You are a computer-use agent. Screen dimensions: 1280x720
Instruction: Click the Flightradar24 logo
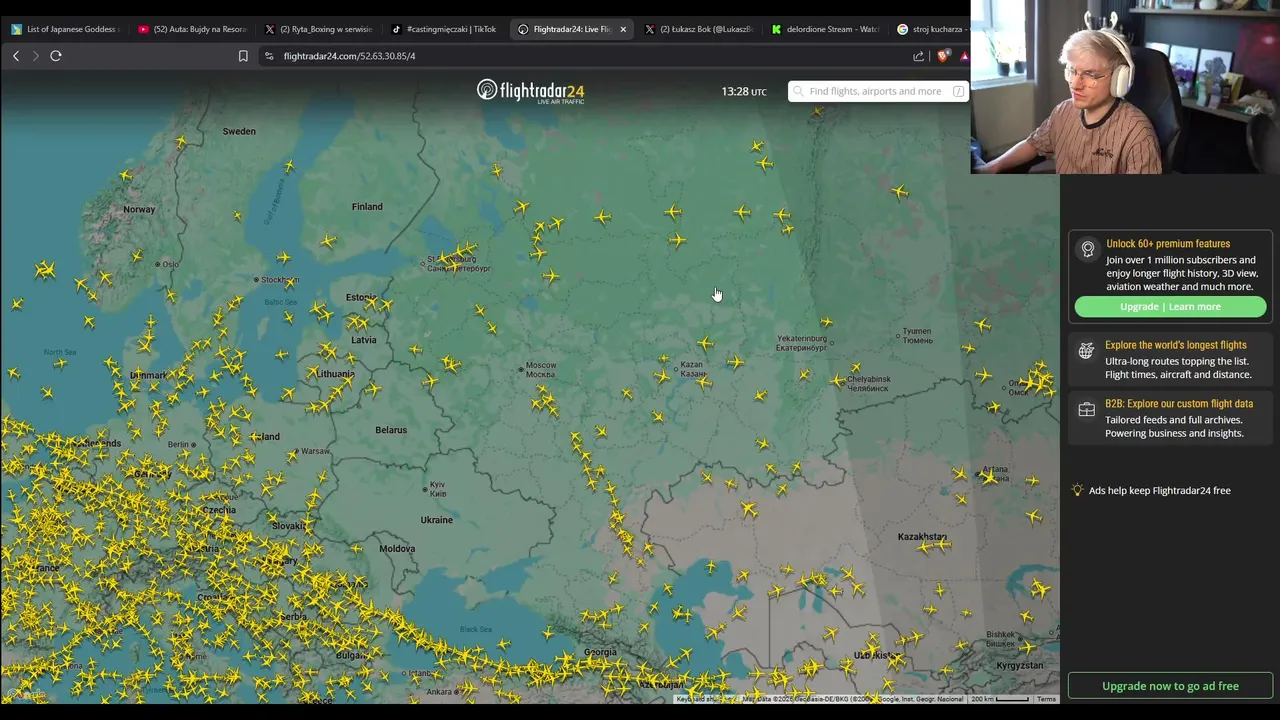pos(530,91)
